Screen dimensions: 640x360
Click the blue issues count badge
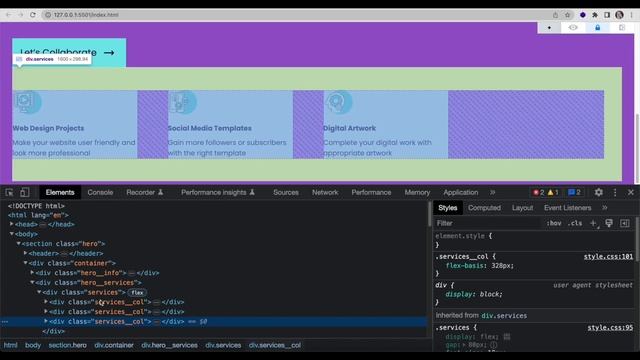[x=574, y=192]
